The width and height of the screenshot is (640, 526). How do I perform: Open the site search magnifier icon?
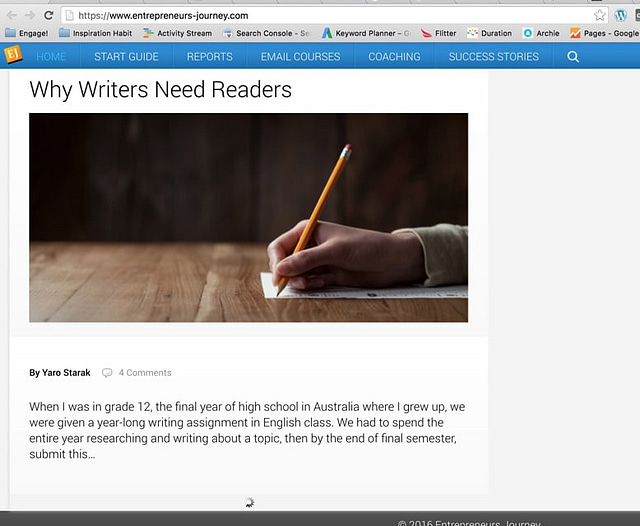coord(573,57)
